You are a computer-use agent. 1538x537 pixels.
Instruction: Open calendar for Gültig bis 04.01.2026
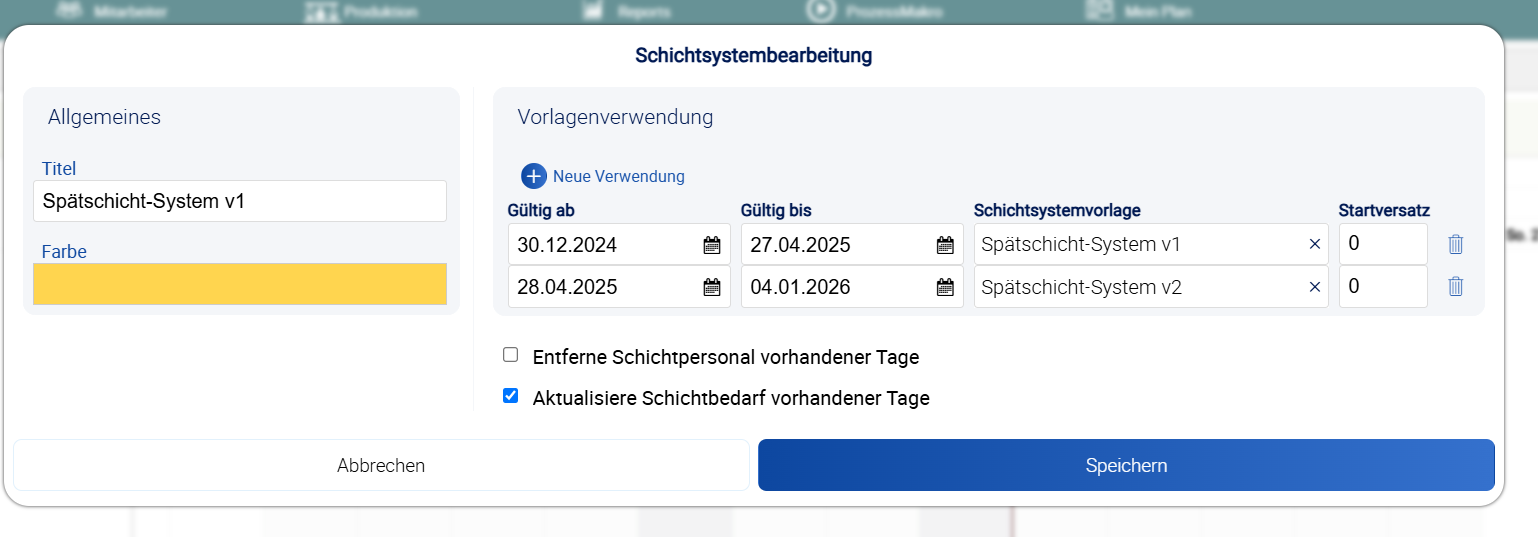pos(945,287)
